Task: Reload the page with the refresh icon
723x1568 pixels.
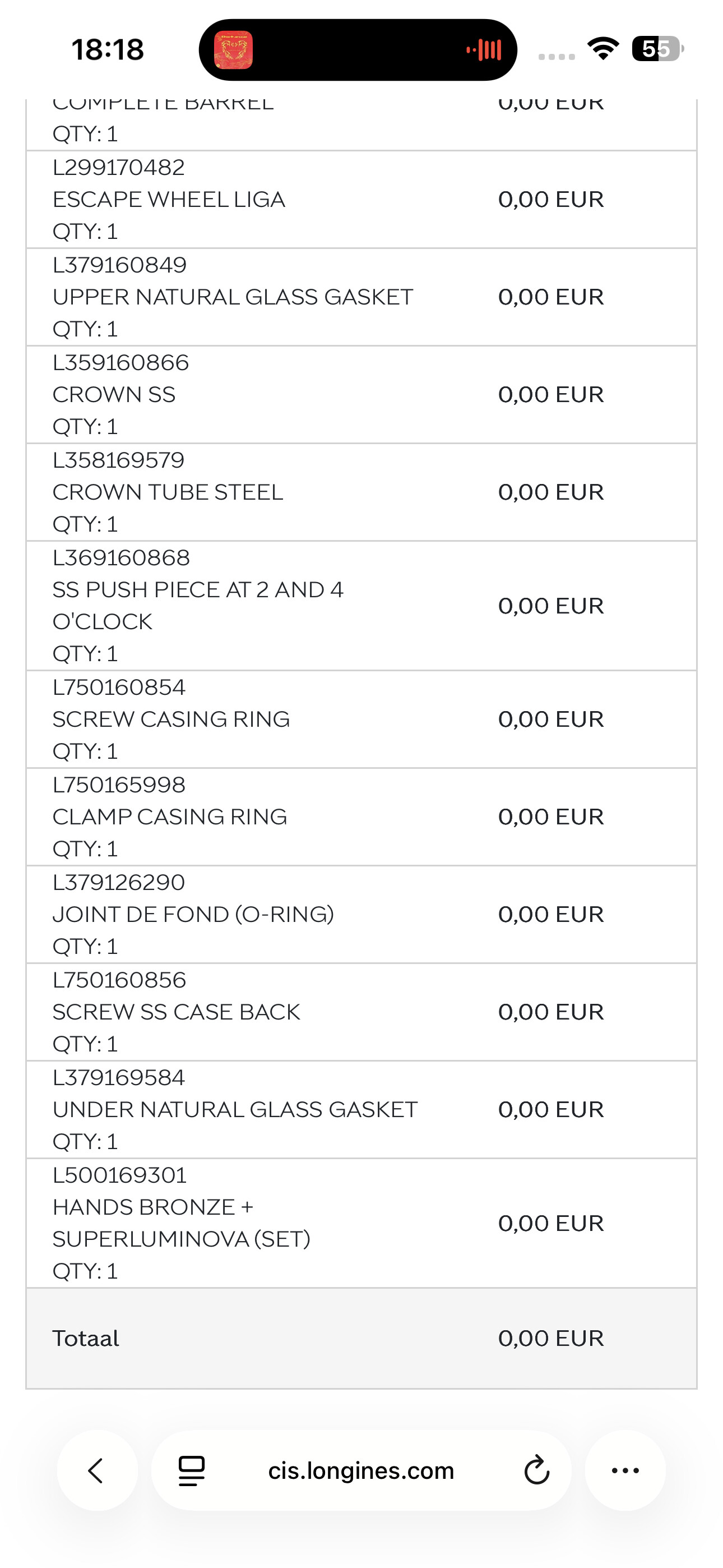Action: tap(537, 1470)
